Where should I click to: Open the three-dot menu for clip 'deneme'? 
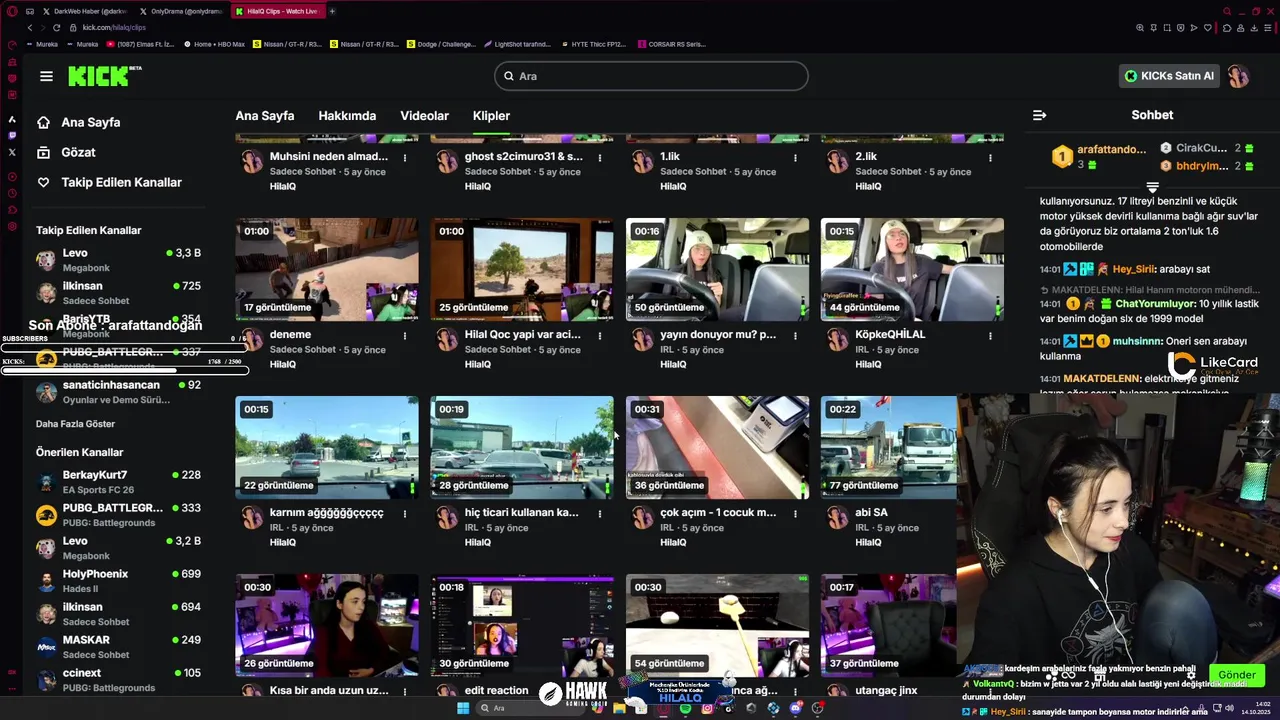(x=405, y=336)
